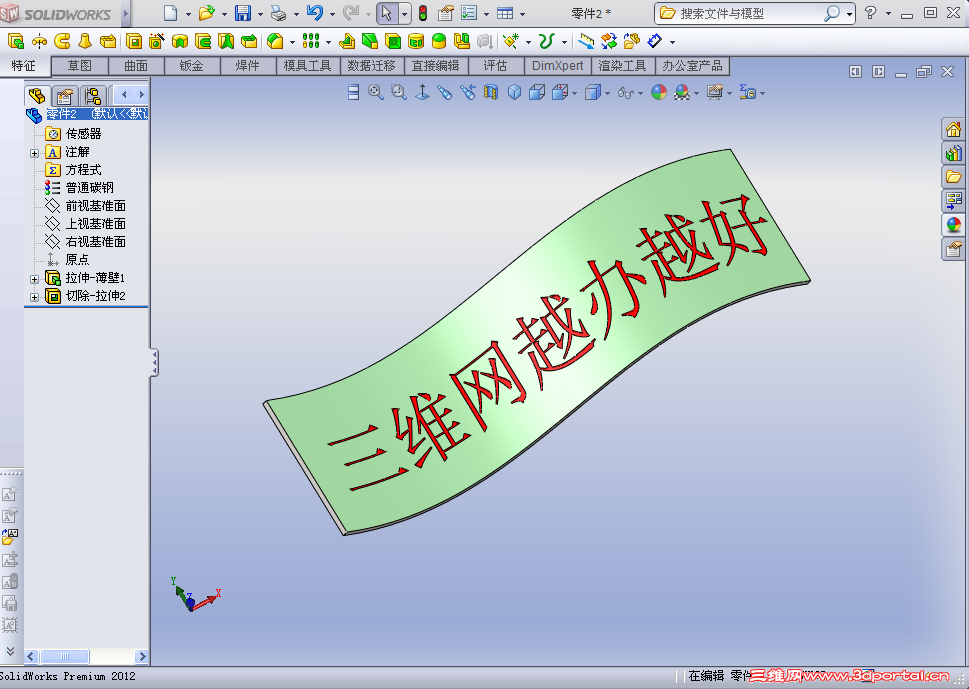Open the Display Style dropdown arrow
969x689 pixels.
pos(607,93)
